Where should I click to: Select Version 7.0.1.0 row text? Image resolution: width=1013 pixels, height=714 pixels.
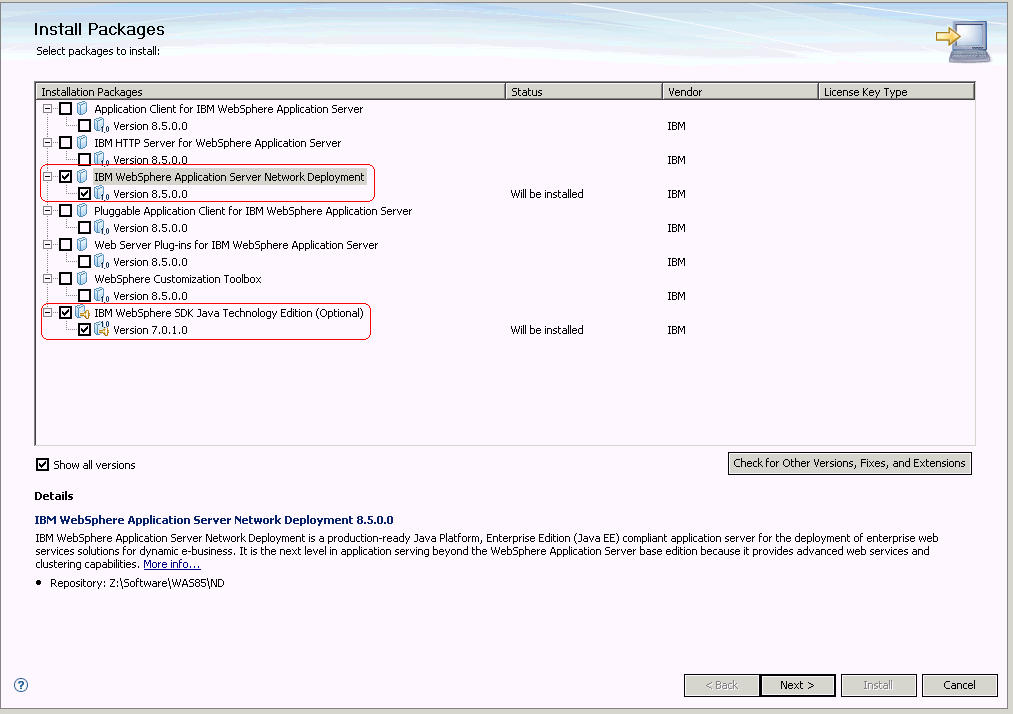(150, 330)
